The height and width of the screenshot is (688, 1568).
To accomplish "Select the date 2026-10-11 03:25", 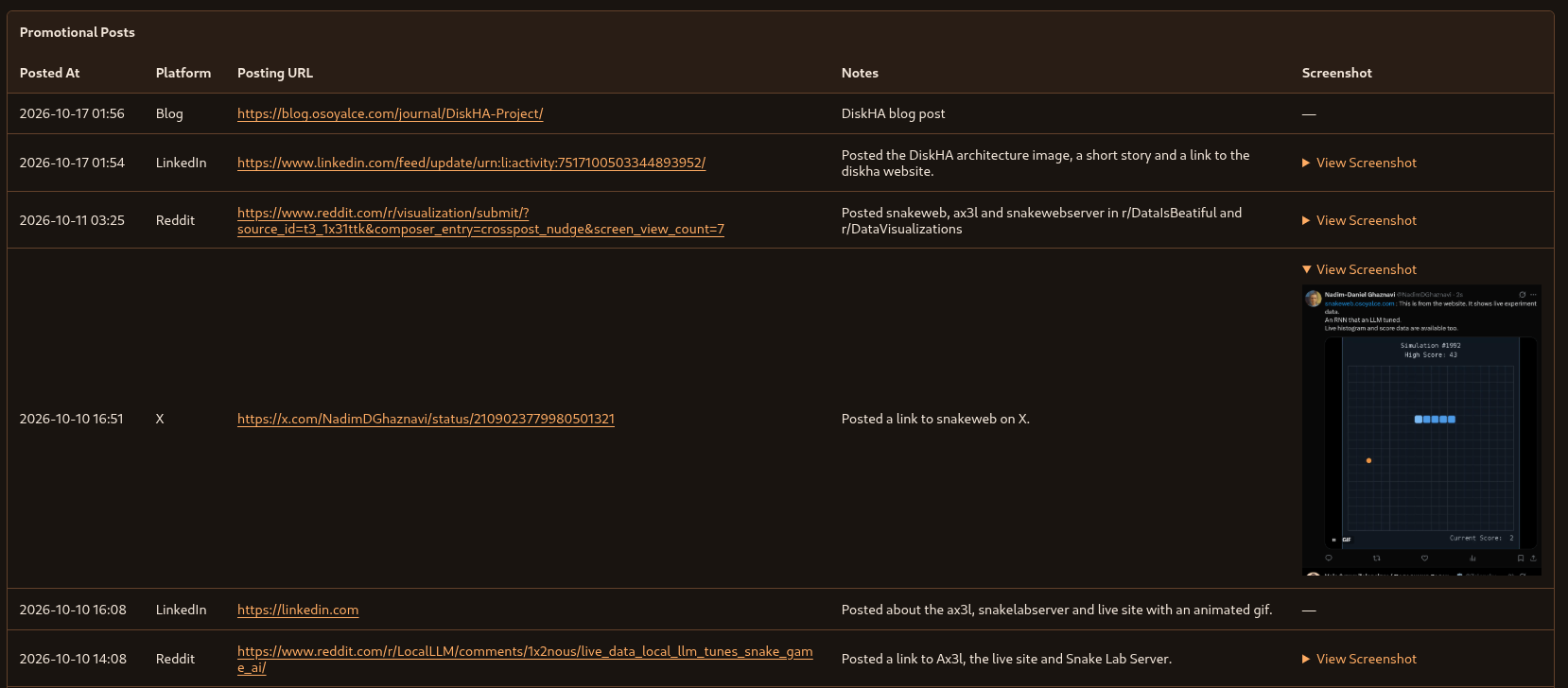I will [x=72, y=220].
